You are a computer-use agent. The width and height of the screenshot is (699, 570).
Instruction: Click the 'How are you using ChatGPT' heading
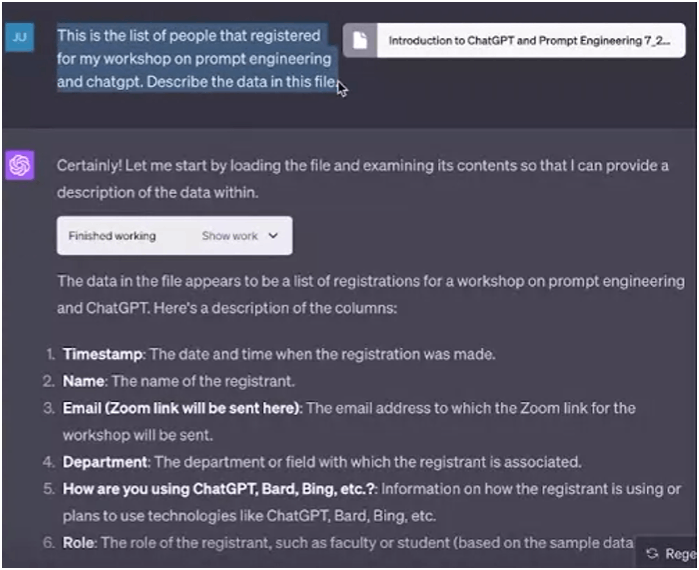tap(219, 489)
